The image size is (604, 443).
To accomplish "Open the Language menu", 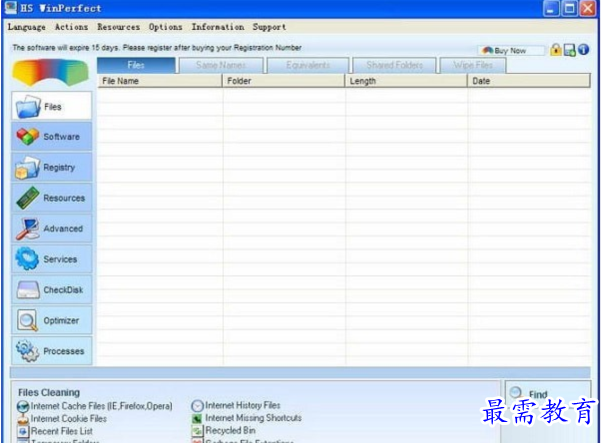I will pyautogui.click(x=27, y=27).
